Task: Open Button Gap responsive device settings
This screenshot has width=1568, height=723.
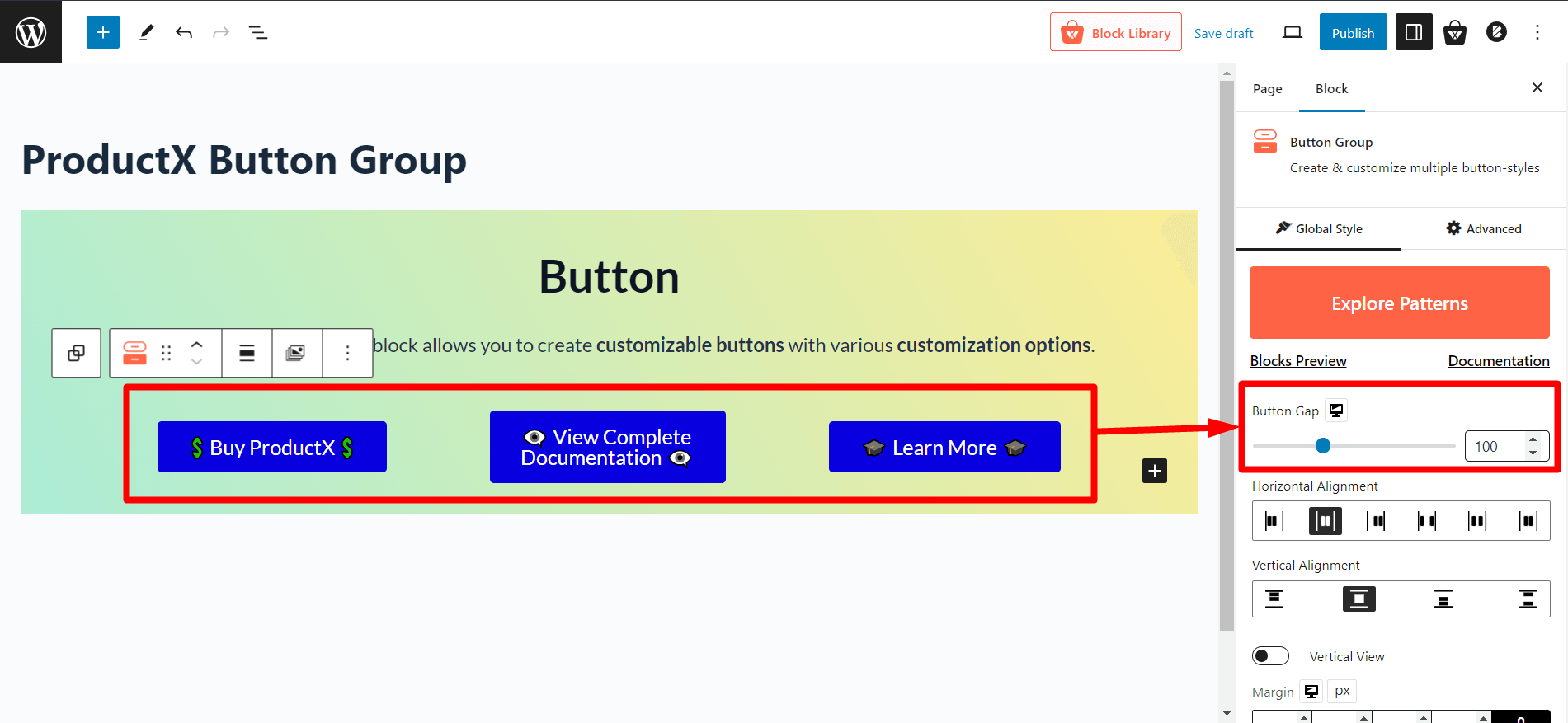Action: 1335,410
